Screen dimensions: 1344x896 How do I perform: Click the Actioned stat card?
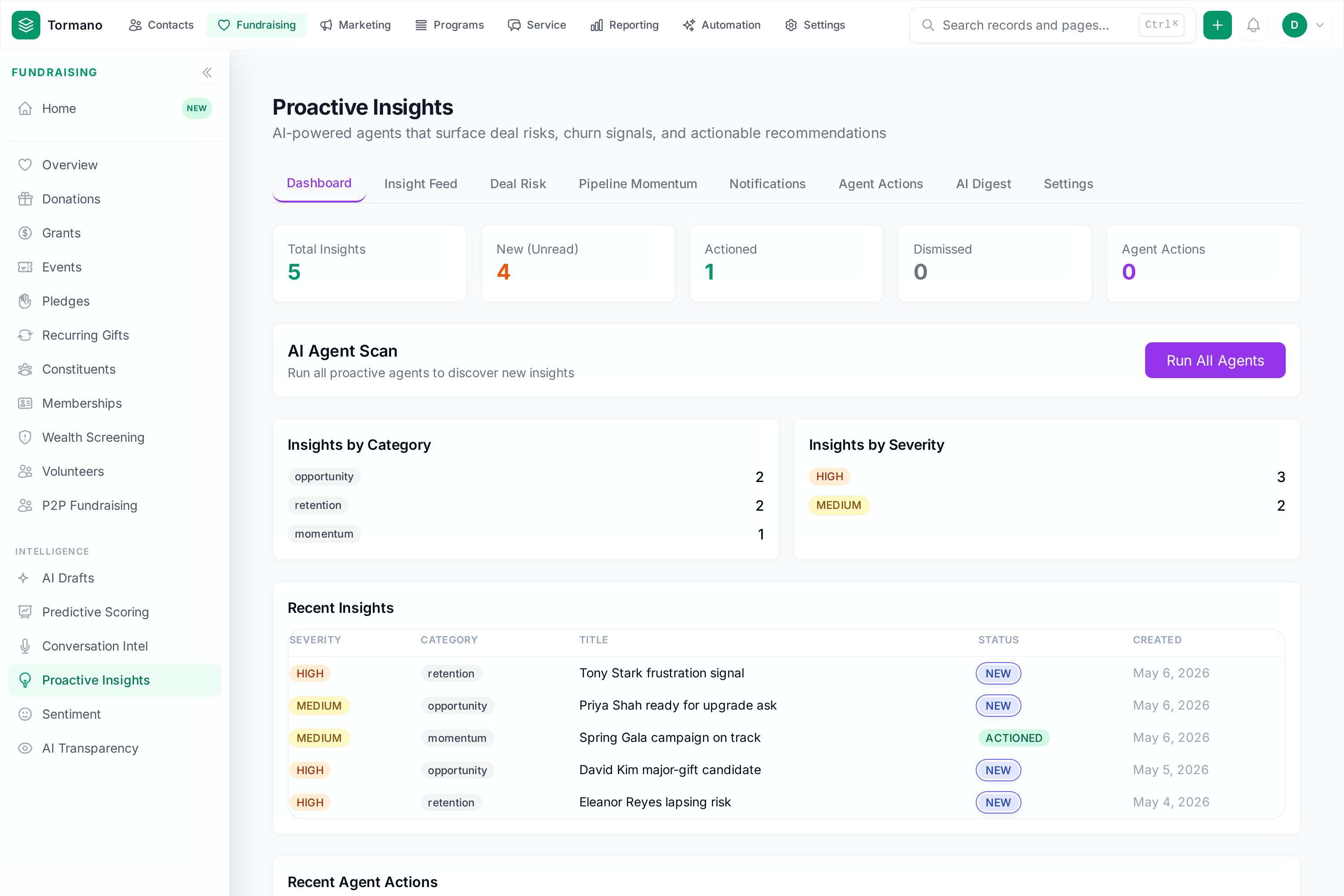pos(787,263)
